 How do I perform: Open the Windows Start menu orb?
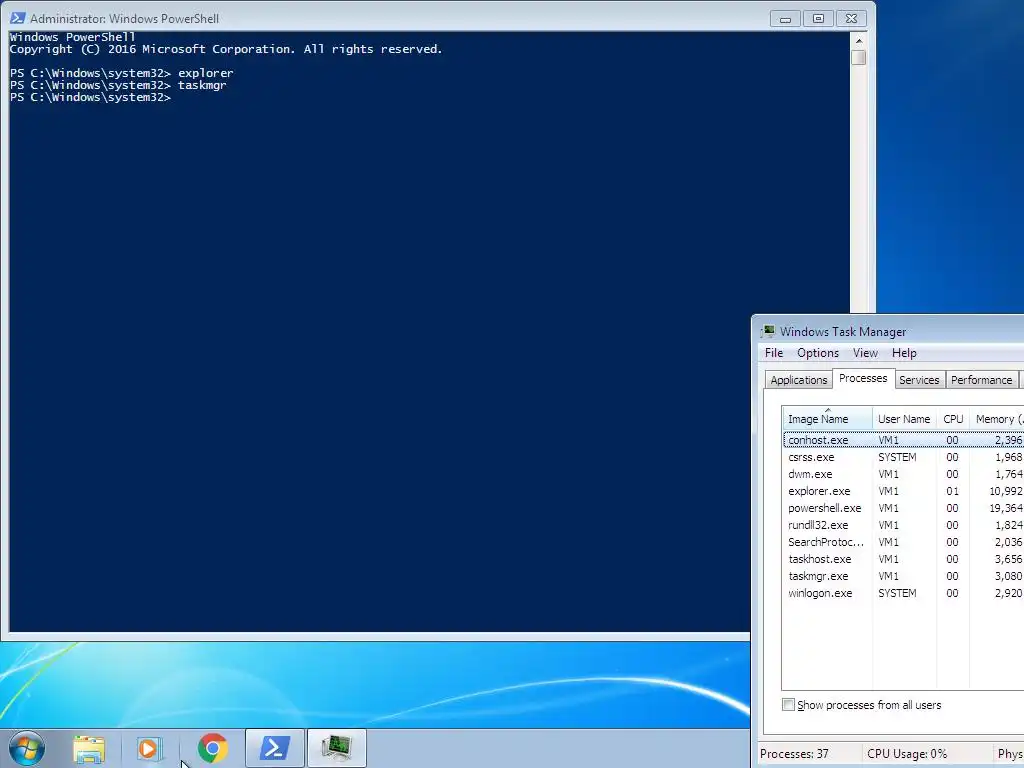point(27,748)
